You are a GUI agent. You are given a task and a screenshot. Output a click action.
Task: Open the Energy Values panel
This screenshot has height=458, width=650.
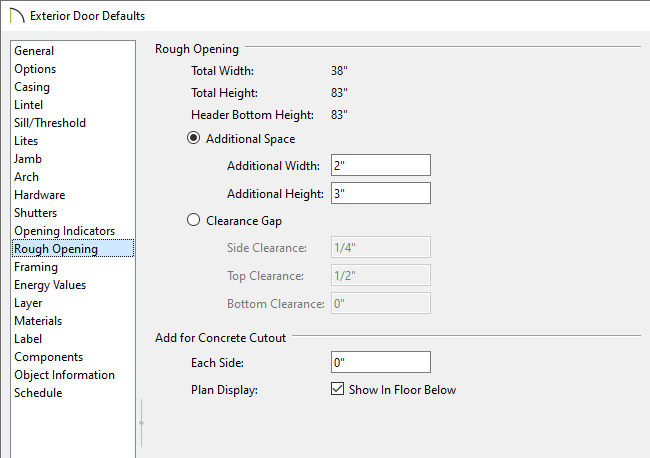(50, 285)
